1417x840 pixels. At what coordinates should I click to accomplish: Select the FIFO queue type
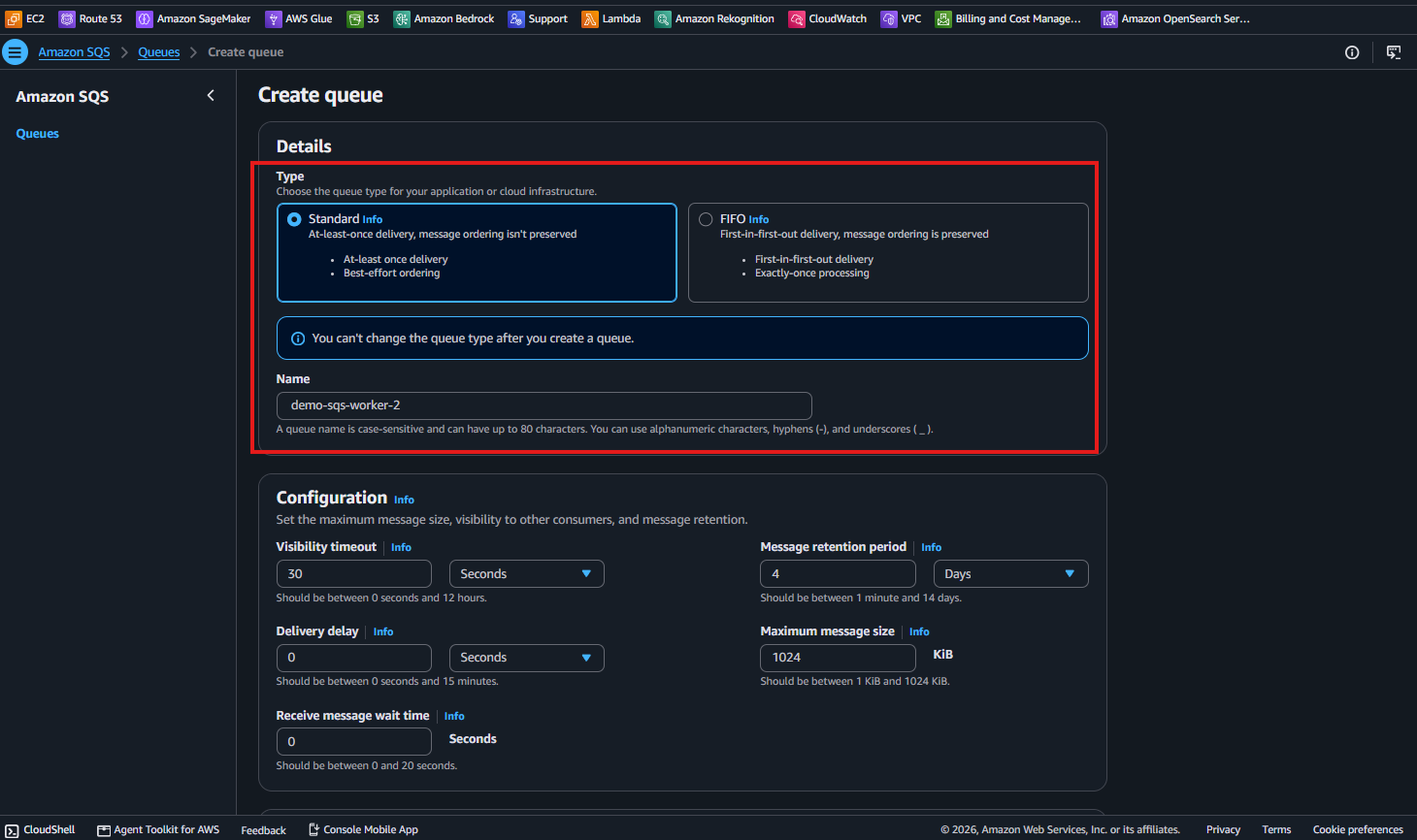pos(706,219)
